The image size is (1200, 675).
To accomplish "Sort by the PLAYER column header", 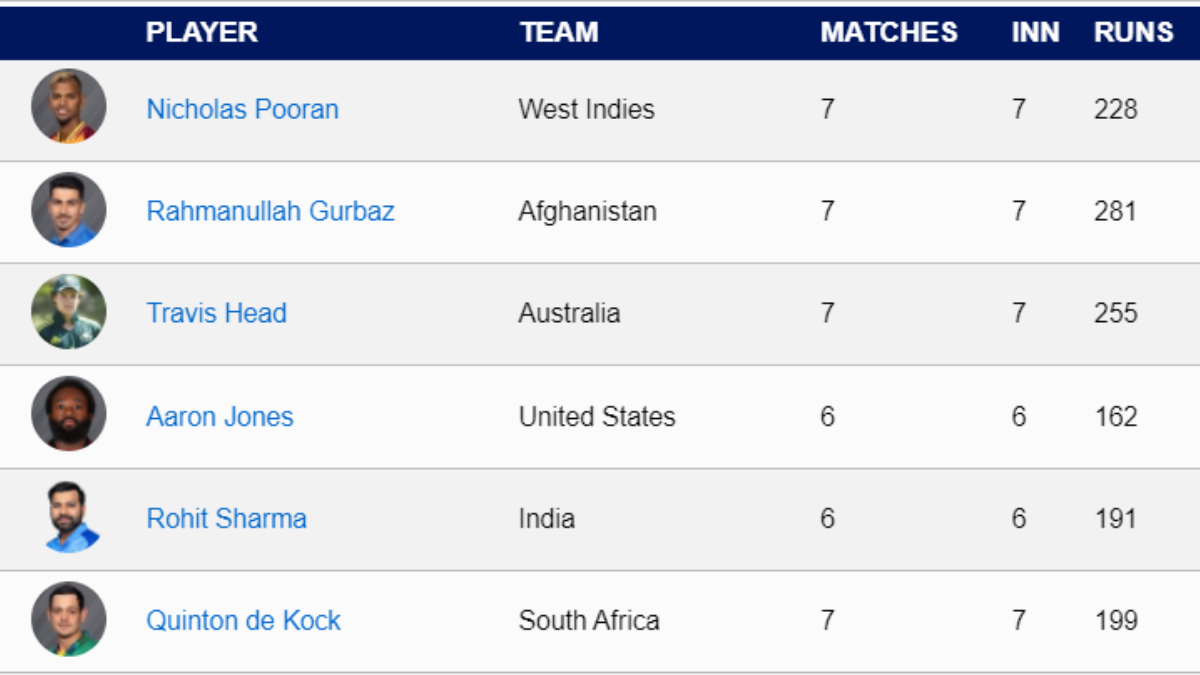I will pos(201,32).
